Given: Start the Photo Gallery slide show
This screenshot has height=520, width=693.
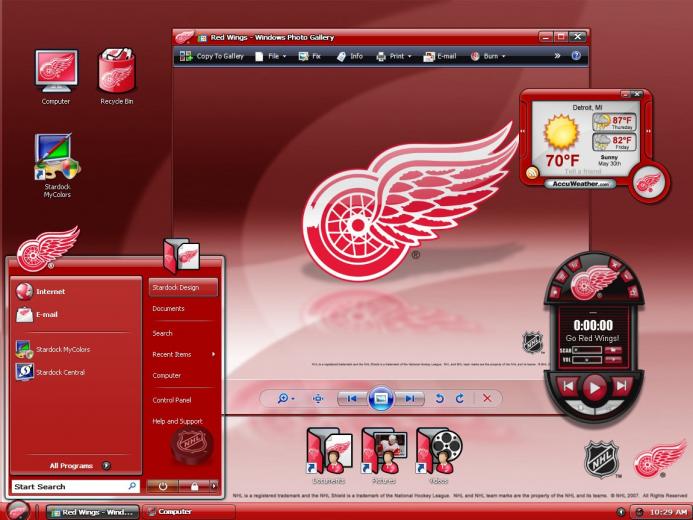Looking at the screenshot, I should pos(381,398).
